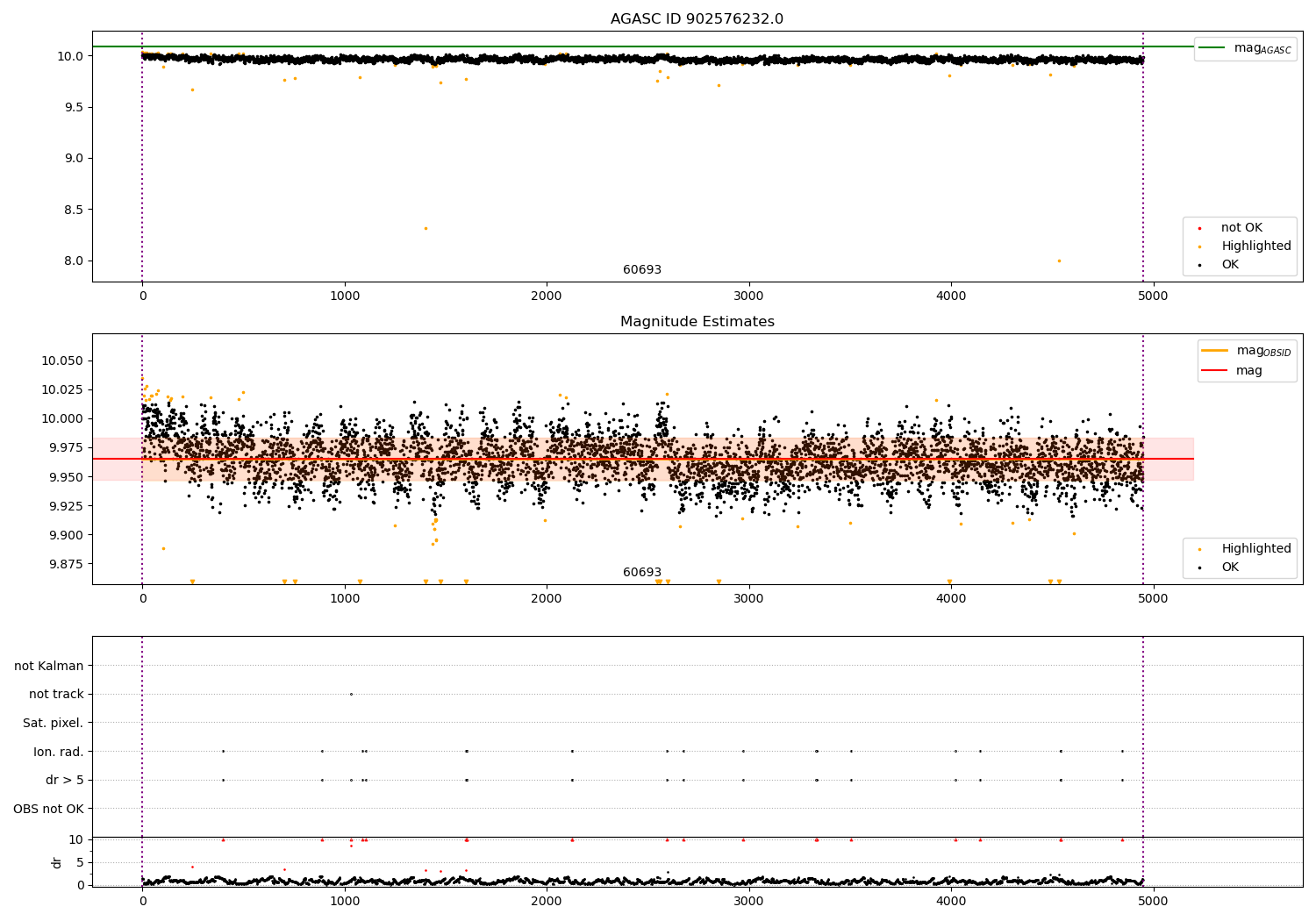Click the "9.875" y-tick label
Viewport: 1316px width, 921px height.
(66, 564)
